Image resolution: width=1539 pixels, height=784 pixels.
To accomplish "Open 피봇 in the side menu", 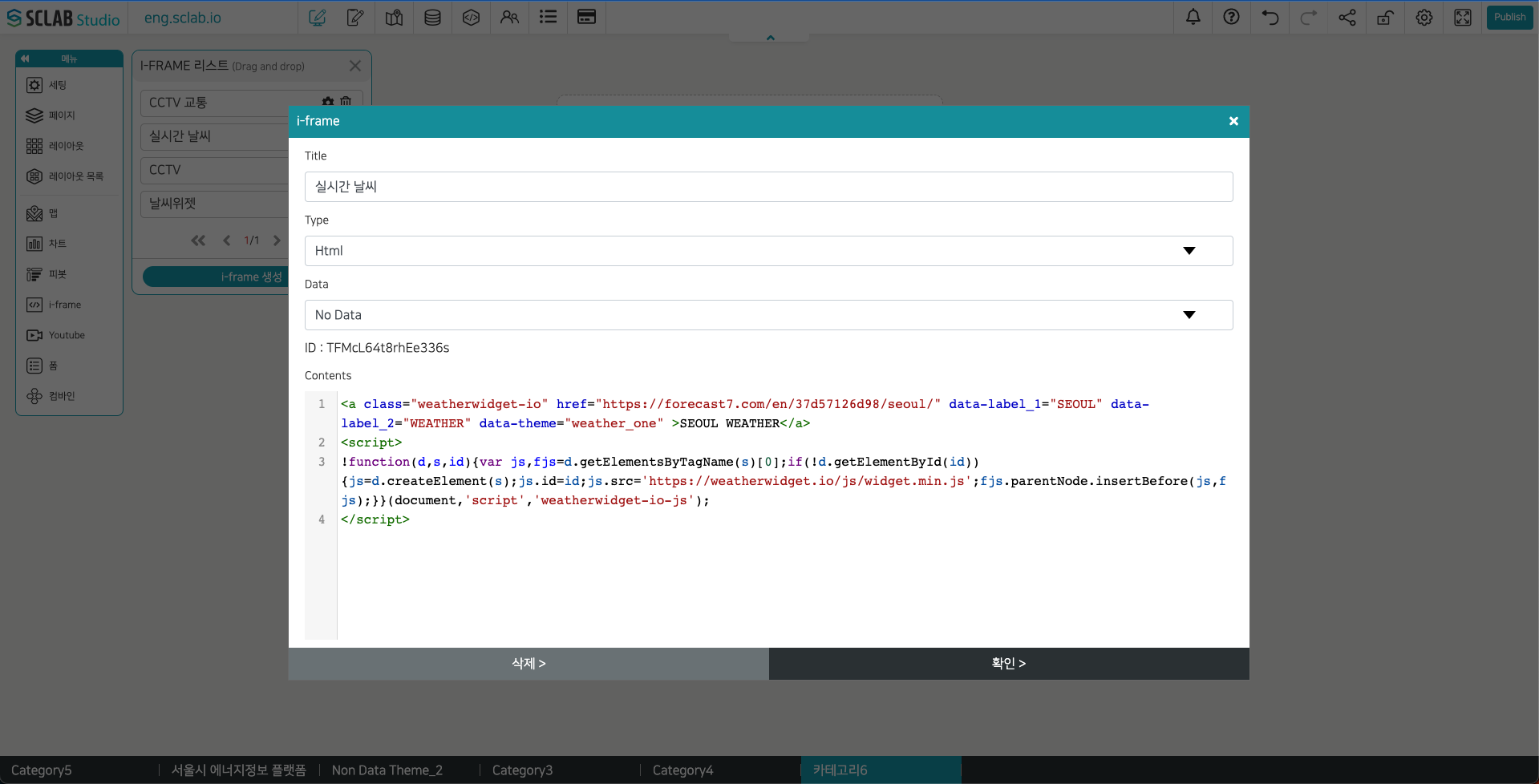I will coord(69,274).
